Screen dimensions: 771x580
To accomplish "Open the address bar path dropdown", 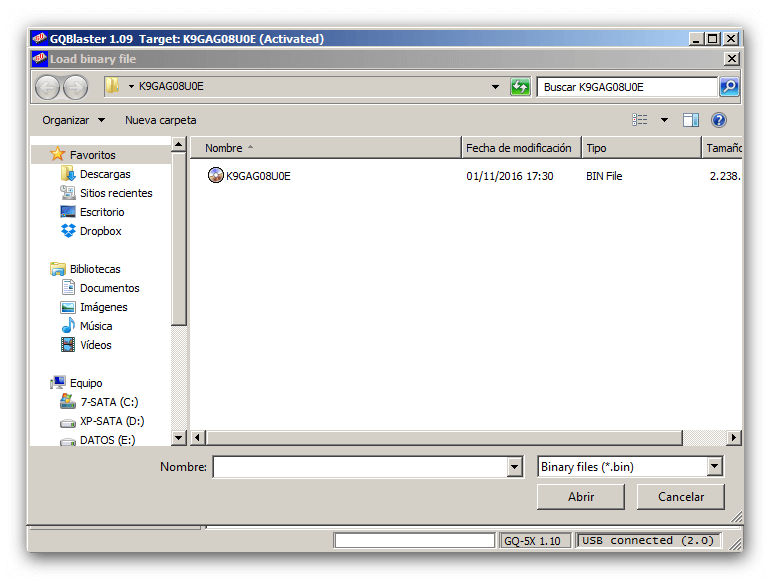I will 496,87.
